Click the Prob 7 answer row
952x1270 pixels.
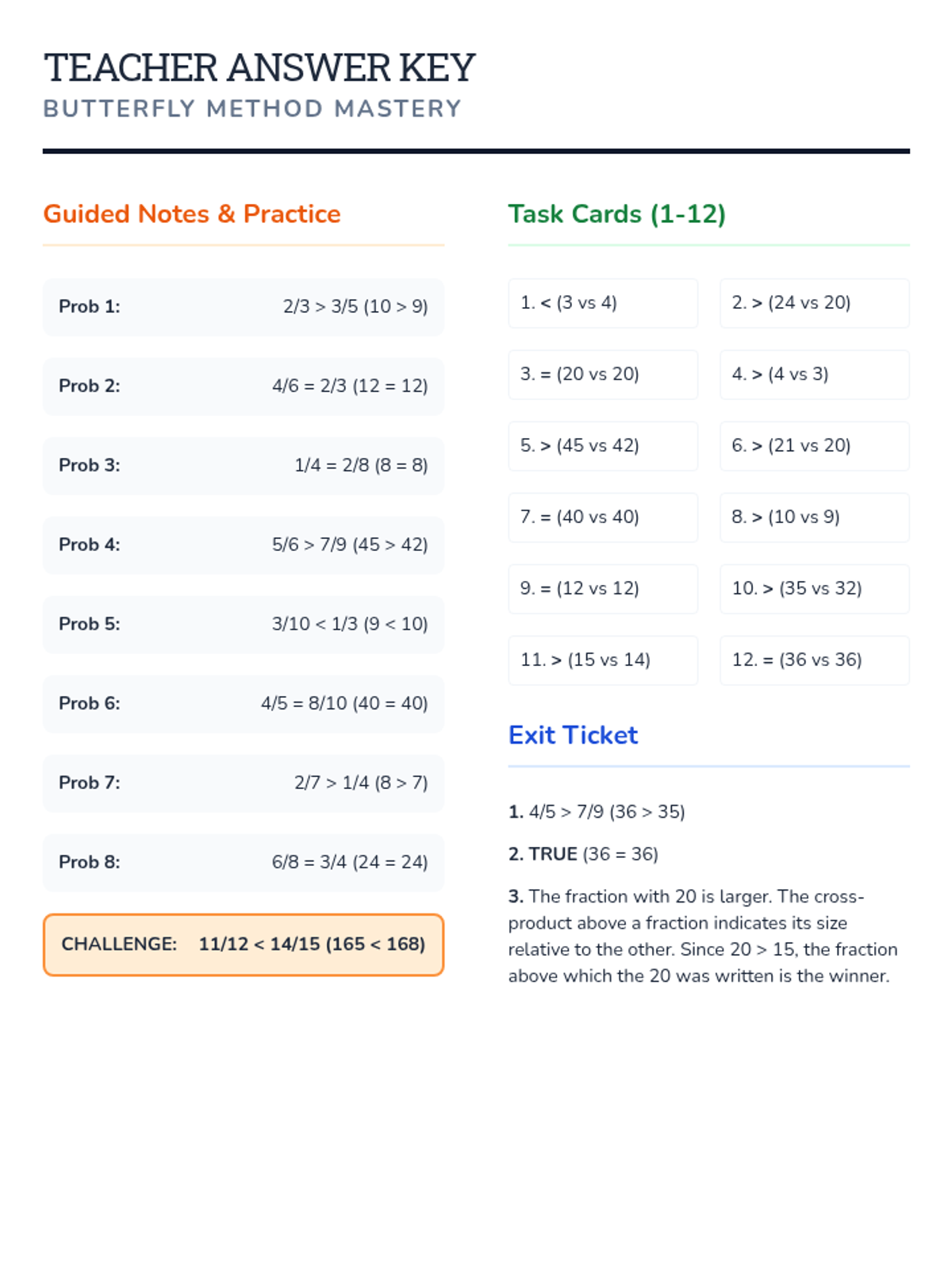(243, 783)
